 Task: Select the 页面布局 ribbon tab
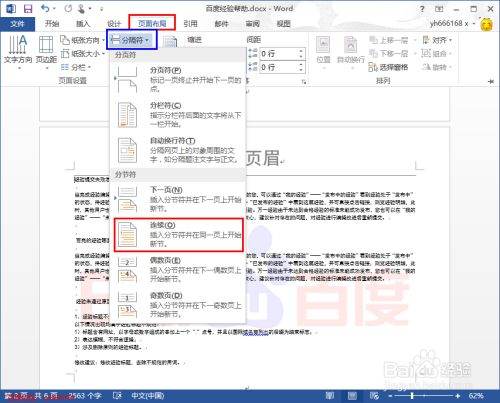(x=152, y=23)
